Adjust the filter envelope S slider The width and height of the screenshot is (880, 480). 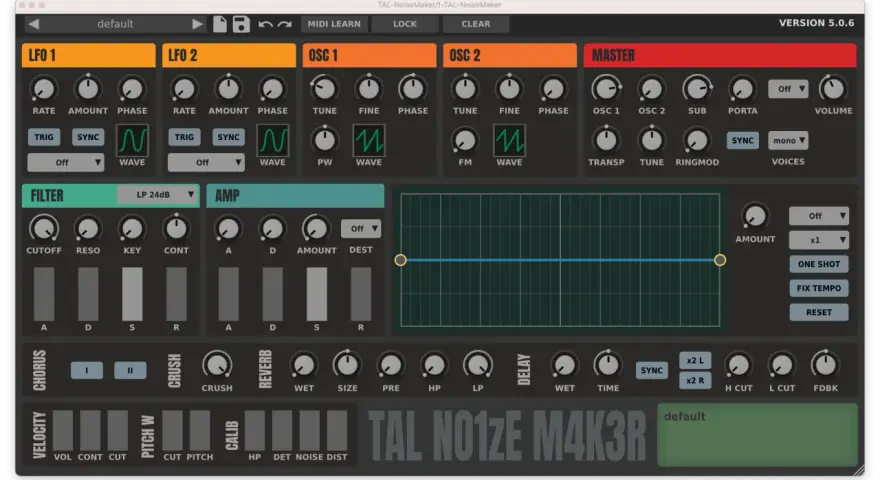click(x=132, y=294)
